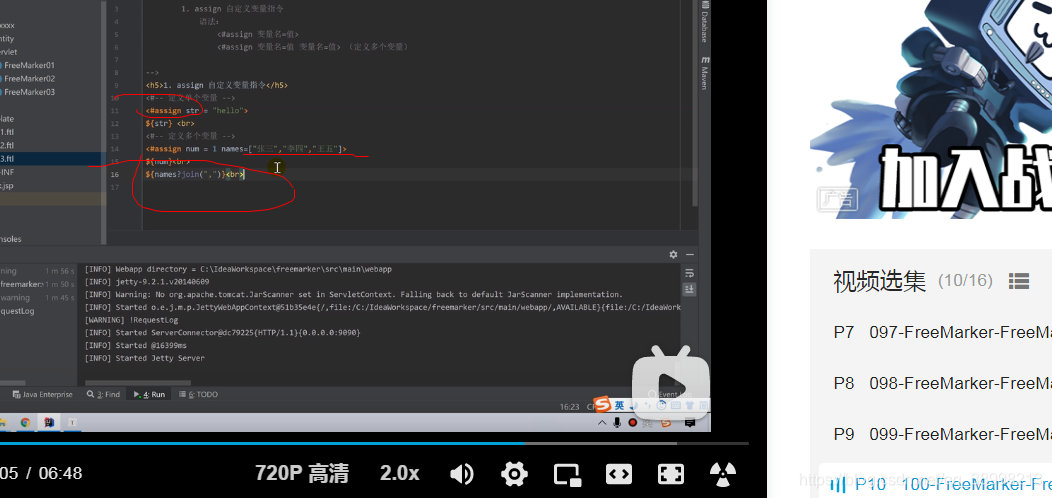The height and width of the screenshot is (498, 1052).
Task: Click the 16:23 cursor position in status bar
Action: [570, 407]
